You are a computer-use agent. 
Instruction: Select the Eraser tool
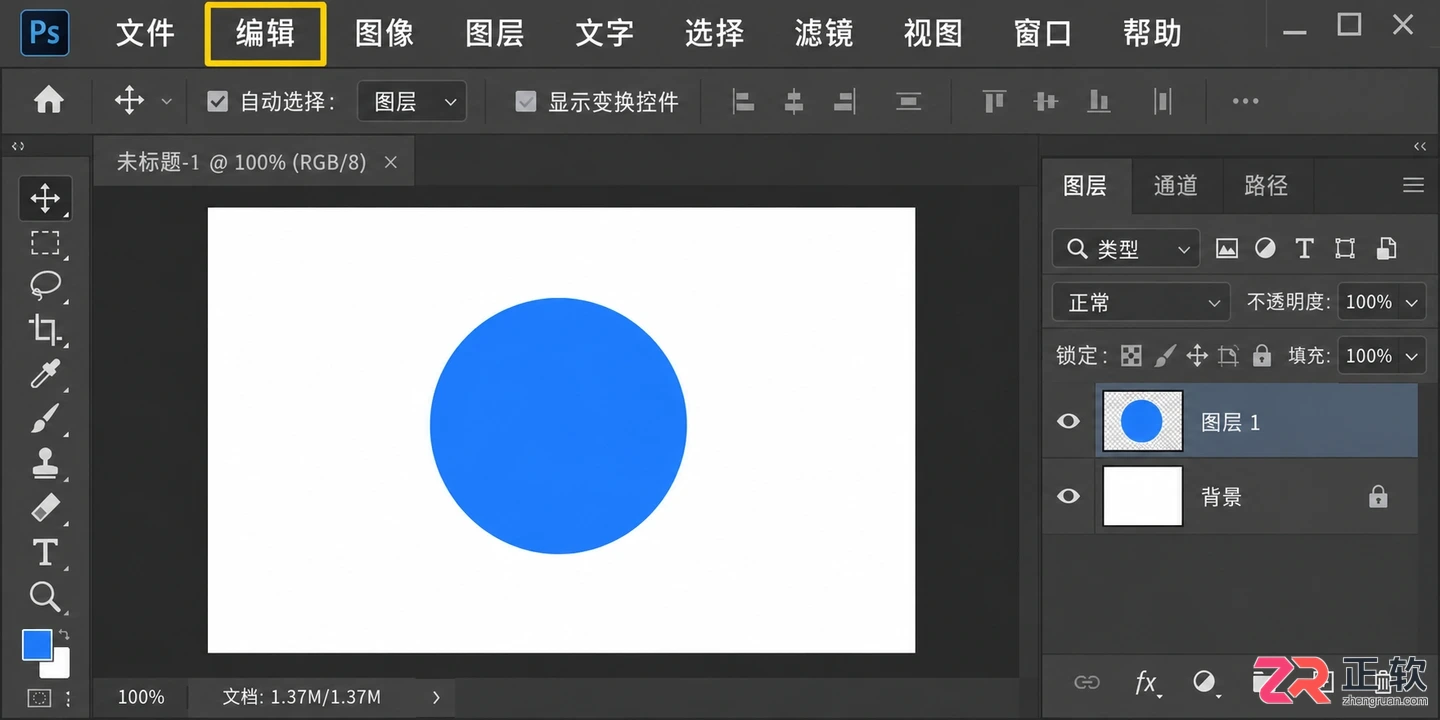pos(45,507)
